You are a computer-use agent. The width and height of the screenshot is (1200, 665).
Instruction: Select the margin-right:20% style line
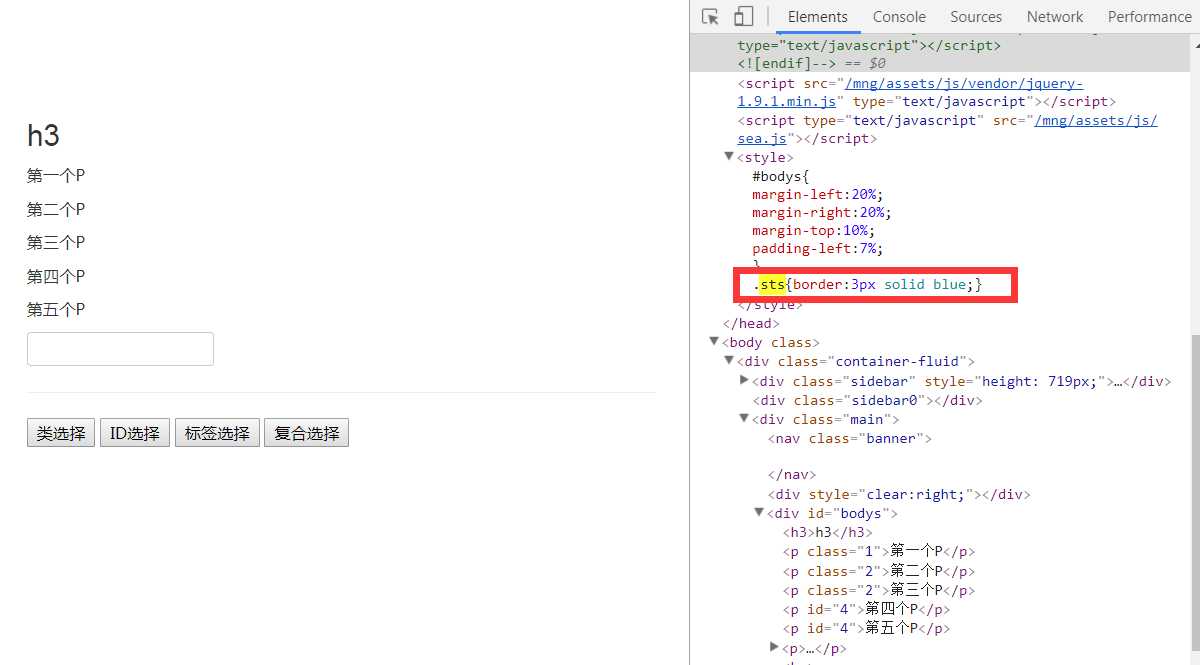click(x=821, y=212)
